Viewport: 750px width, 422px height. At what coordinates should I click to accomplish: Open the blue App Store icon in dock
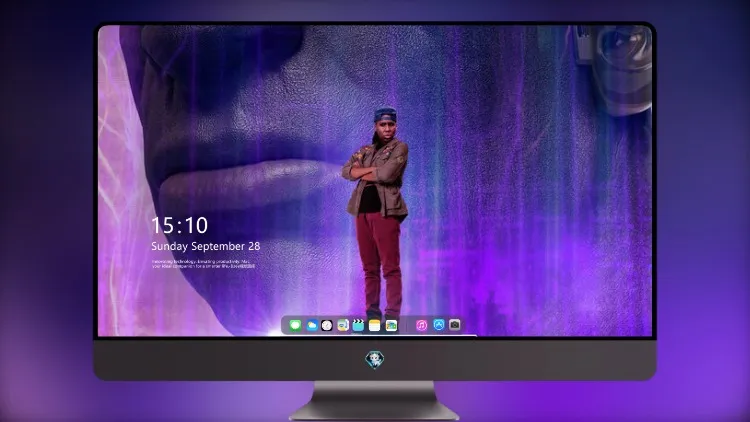[439, 325]
